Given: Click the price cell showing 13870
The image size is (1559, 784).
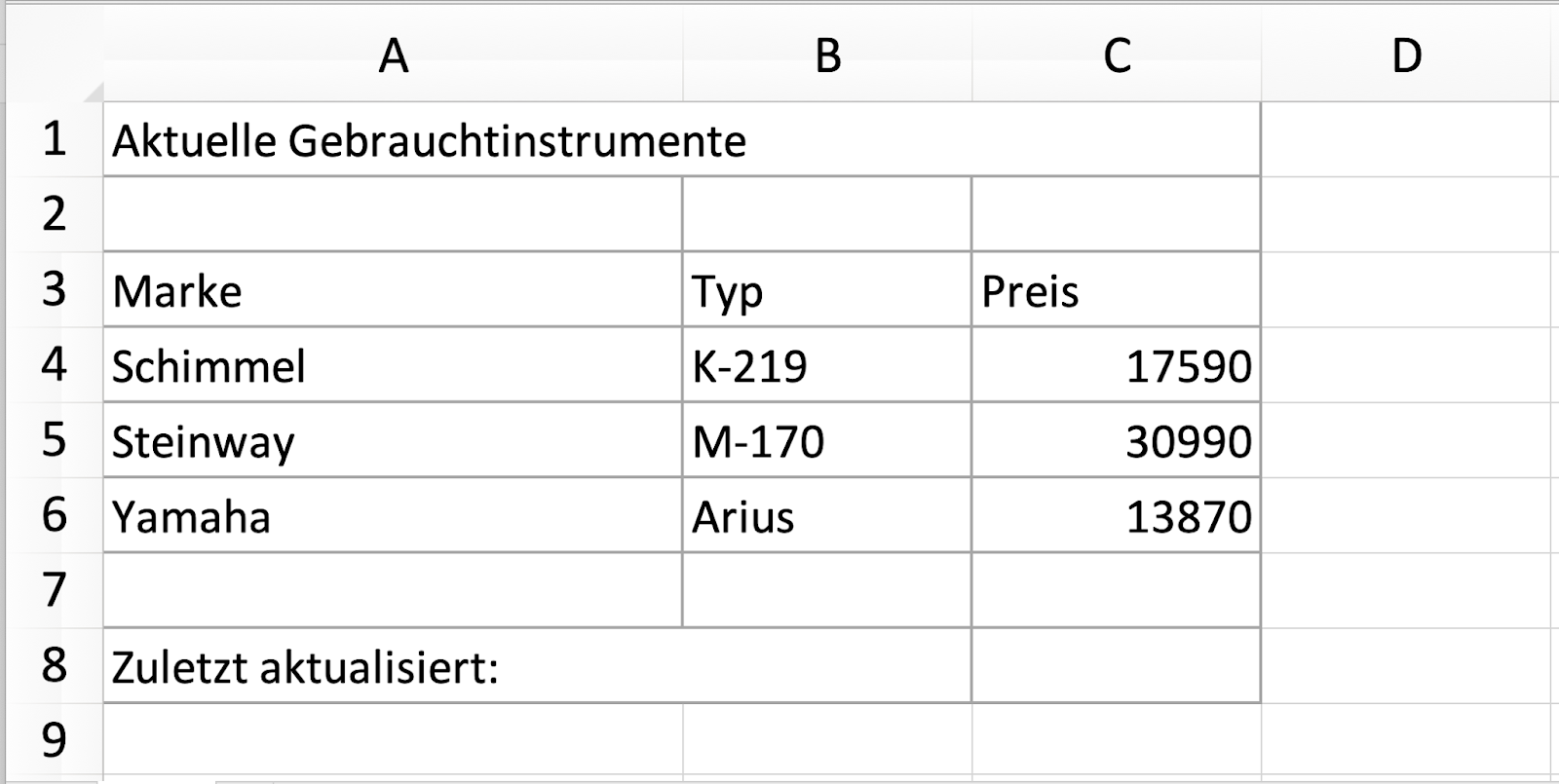Looking at the screenshot, I should [x=1117, y=515].
